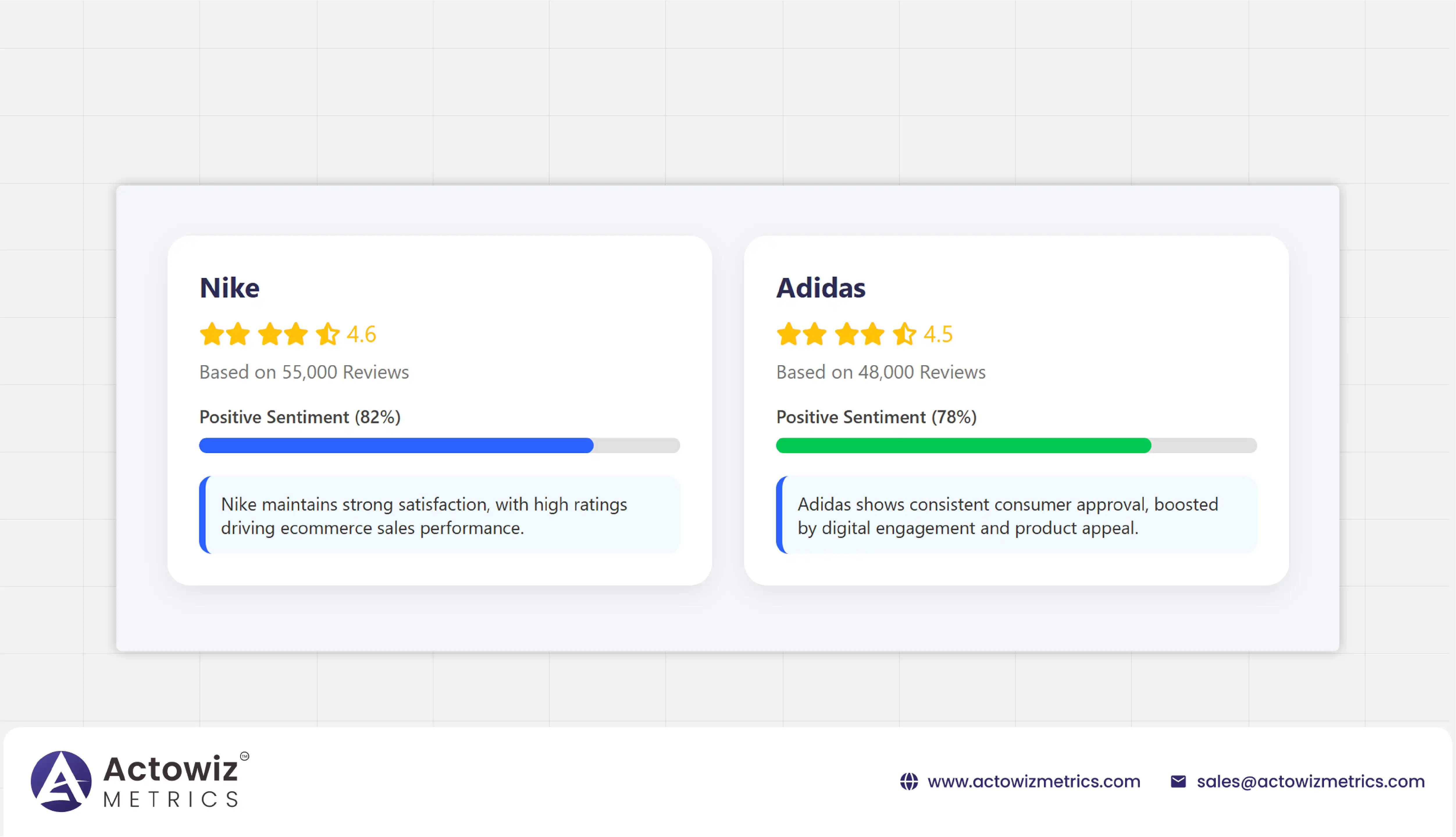
Task: Click Nike's 4.6 rating number
Action: [361, 334]
